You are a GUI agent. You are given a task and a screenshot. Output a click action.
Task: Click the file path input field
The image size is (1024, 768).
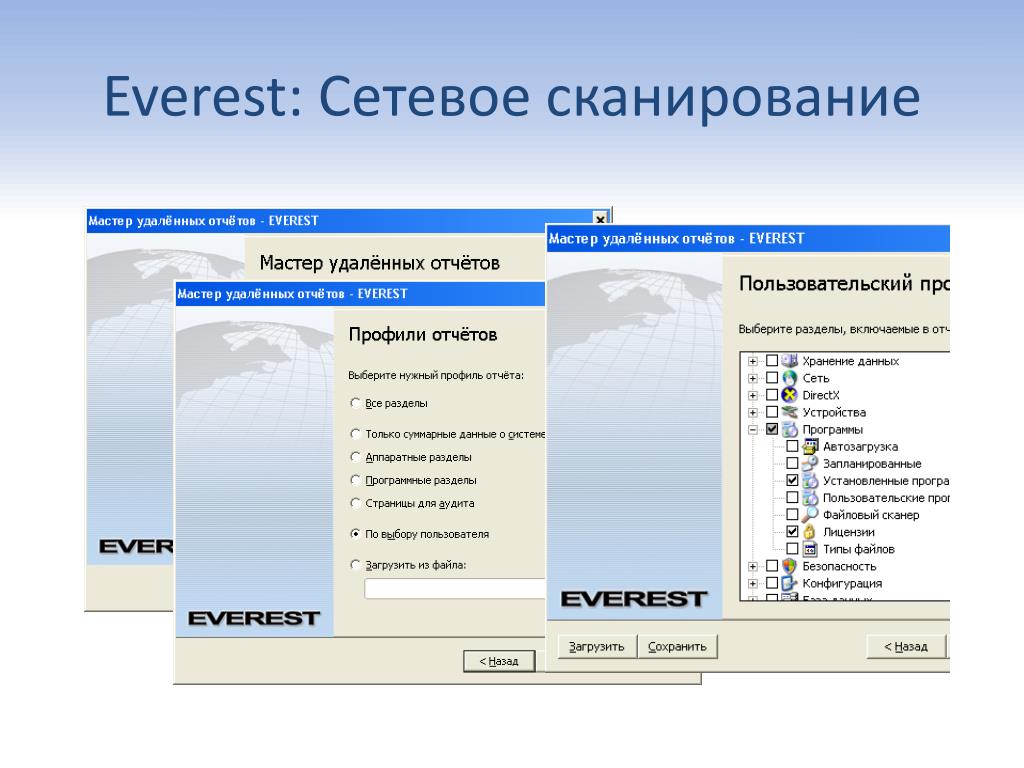click(x=455, y=588)
